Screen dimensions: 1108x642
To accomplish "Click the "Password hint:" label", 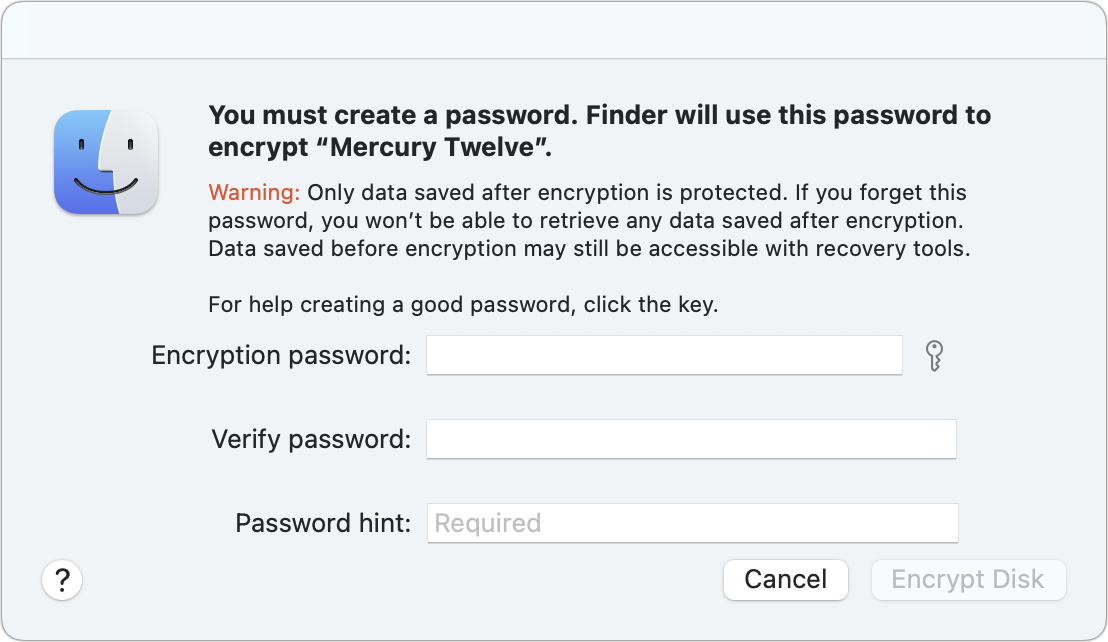I will tap(323, 523).
